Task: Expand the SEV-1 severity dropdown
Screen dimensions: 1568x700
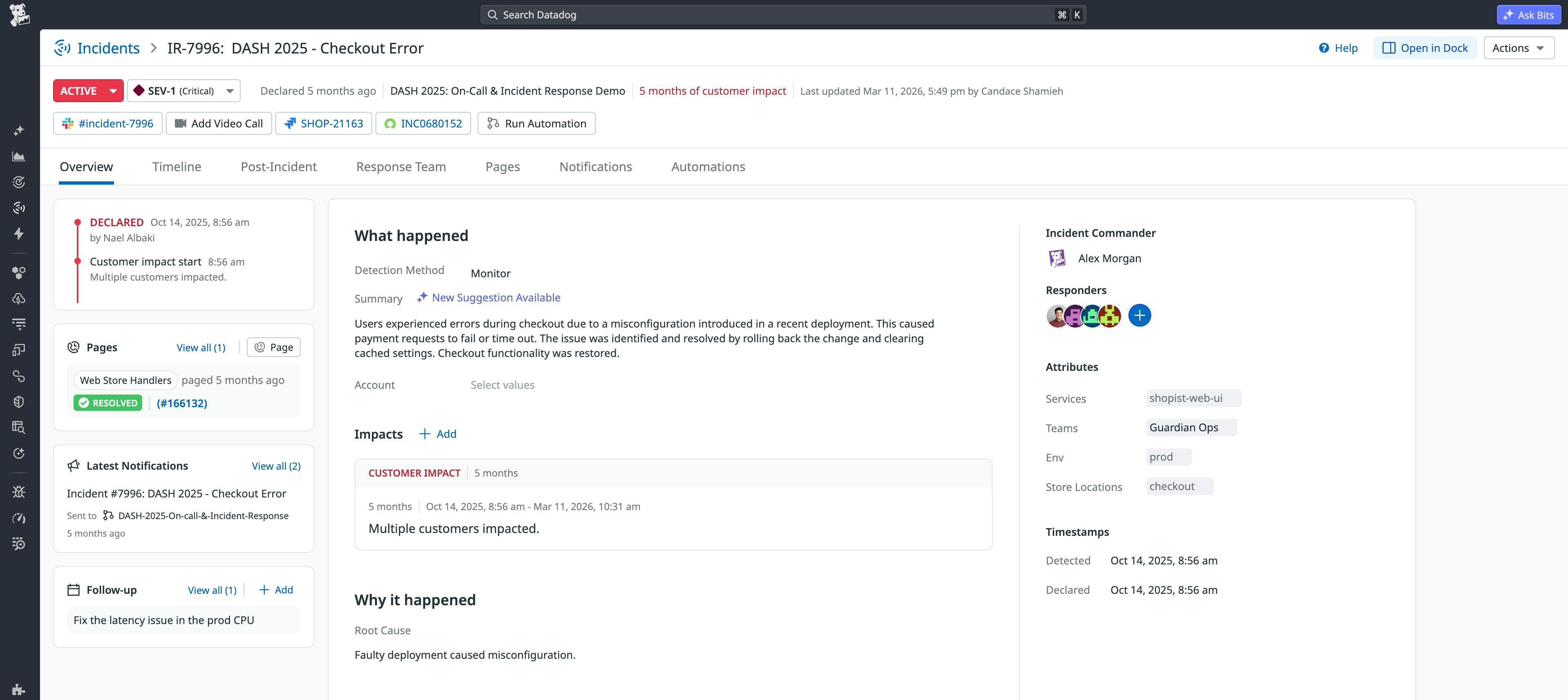Action: click(x=184, y=91)
